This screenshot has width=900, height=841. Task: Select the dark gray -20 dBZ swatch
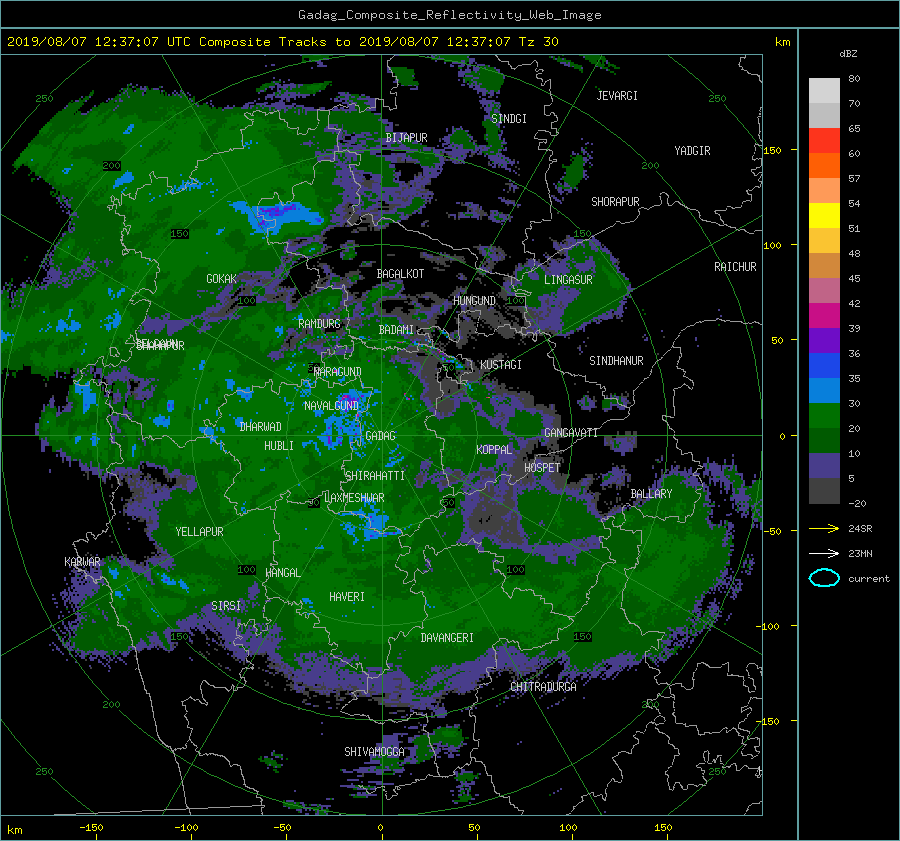(x=824, y=491)
